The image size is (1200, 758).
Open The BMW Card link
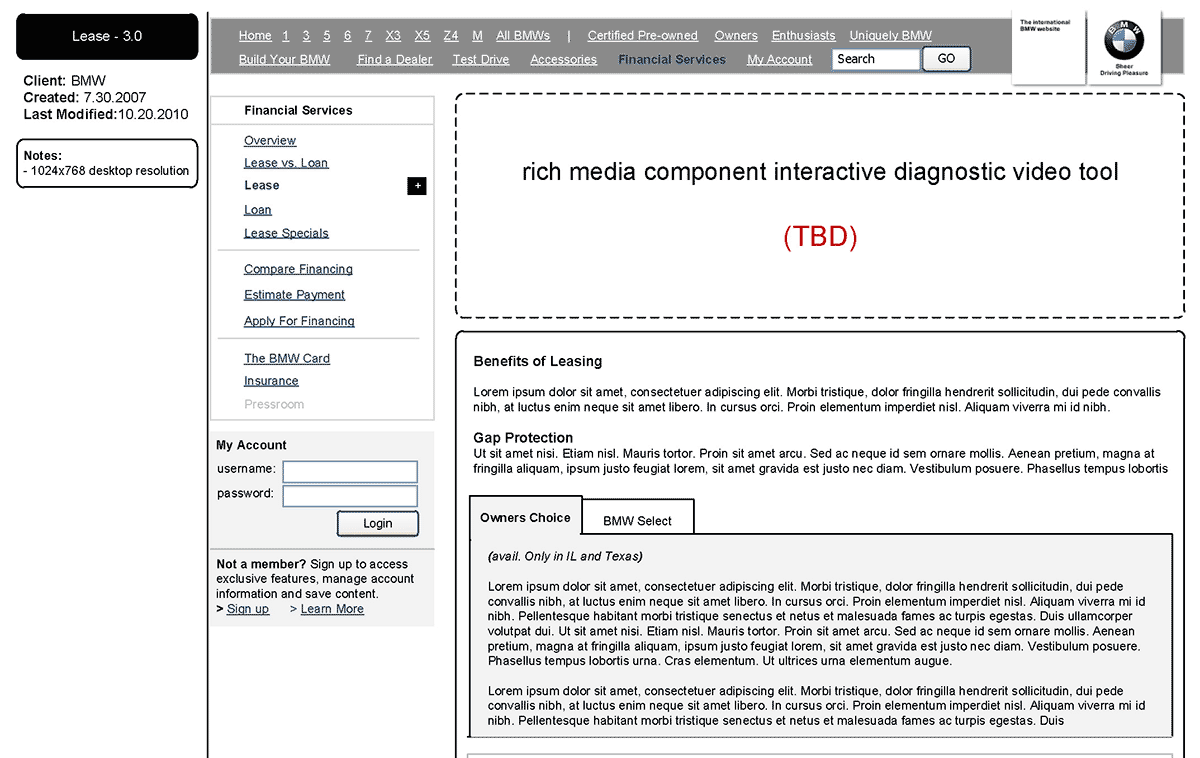pyautogui.click(x=287, y=358)
